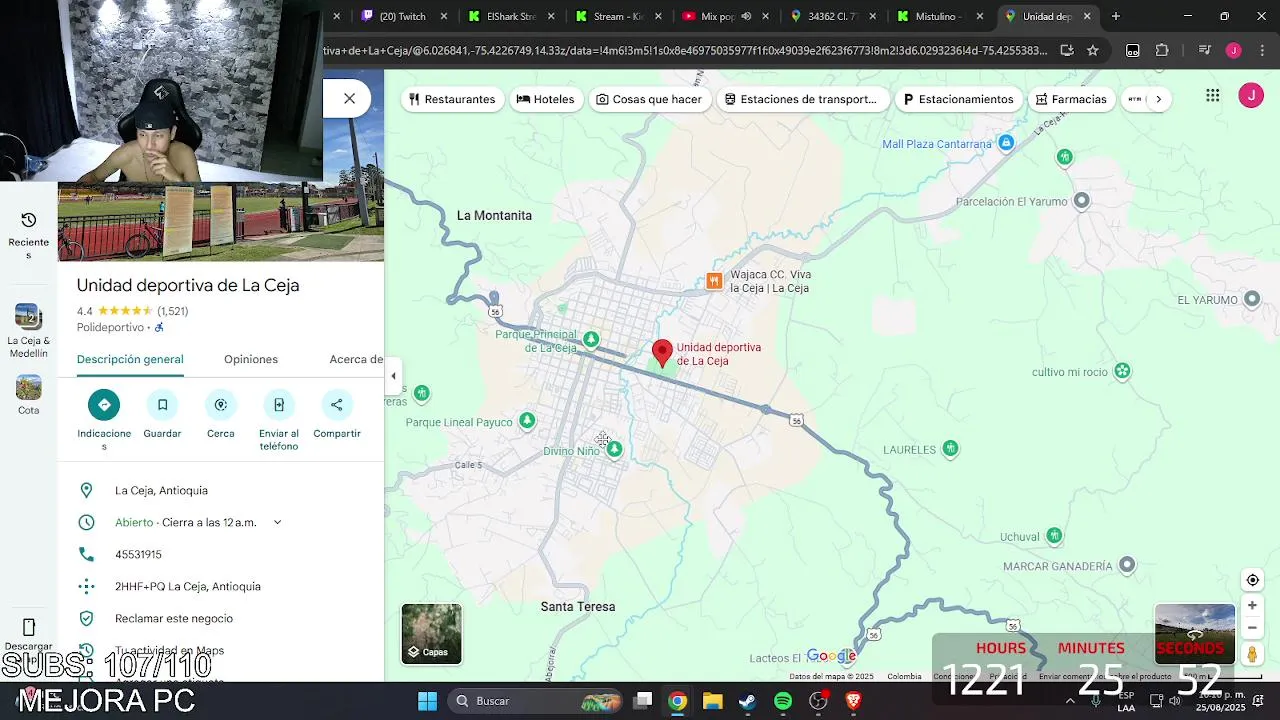
Task: Open a new browser tab
Action: tap(1116, 16)
